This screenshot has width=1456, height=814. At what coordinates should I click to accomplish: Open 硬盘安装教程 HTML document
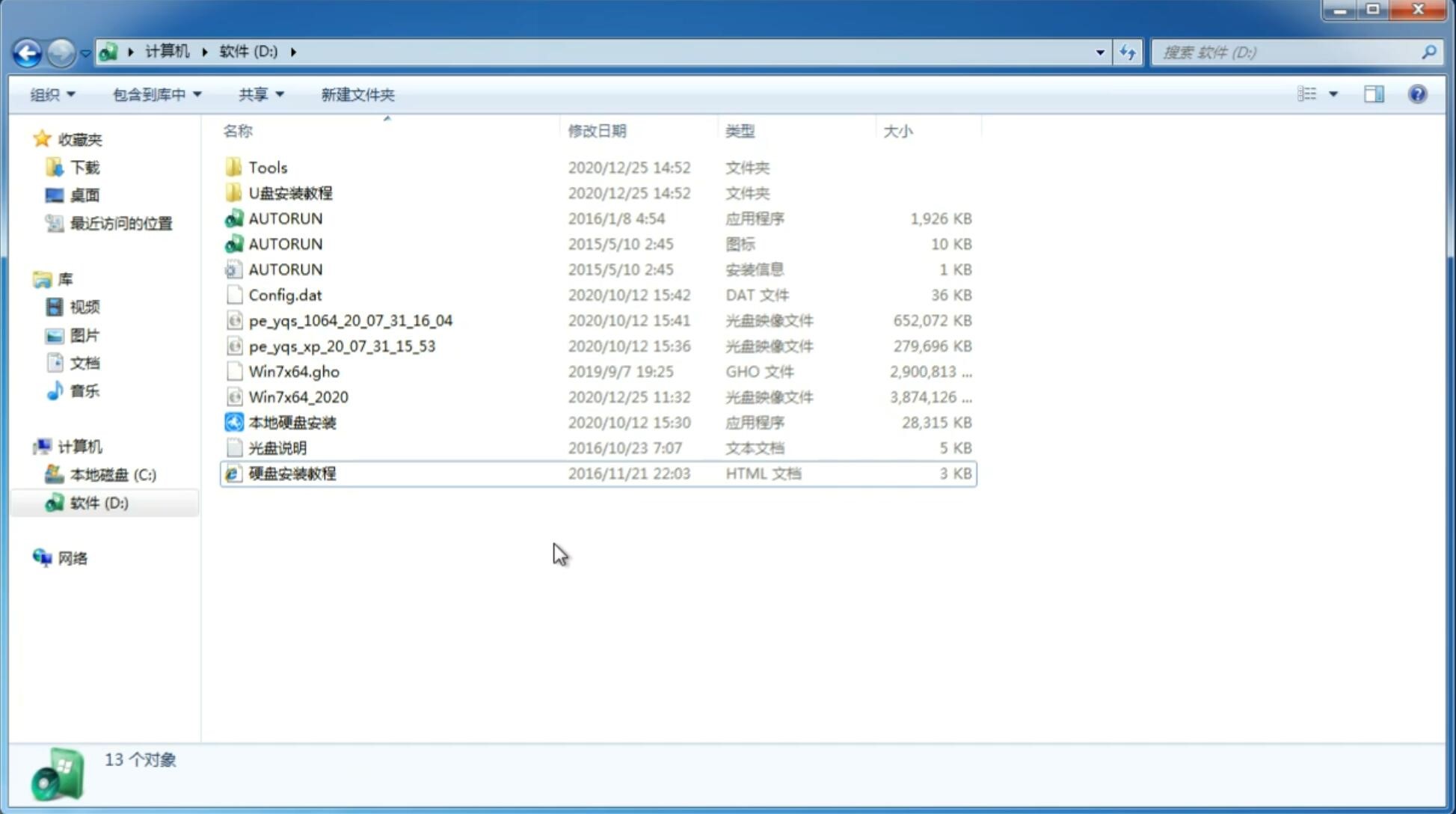point(292,473)
